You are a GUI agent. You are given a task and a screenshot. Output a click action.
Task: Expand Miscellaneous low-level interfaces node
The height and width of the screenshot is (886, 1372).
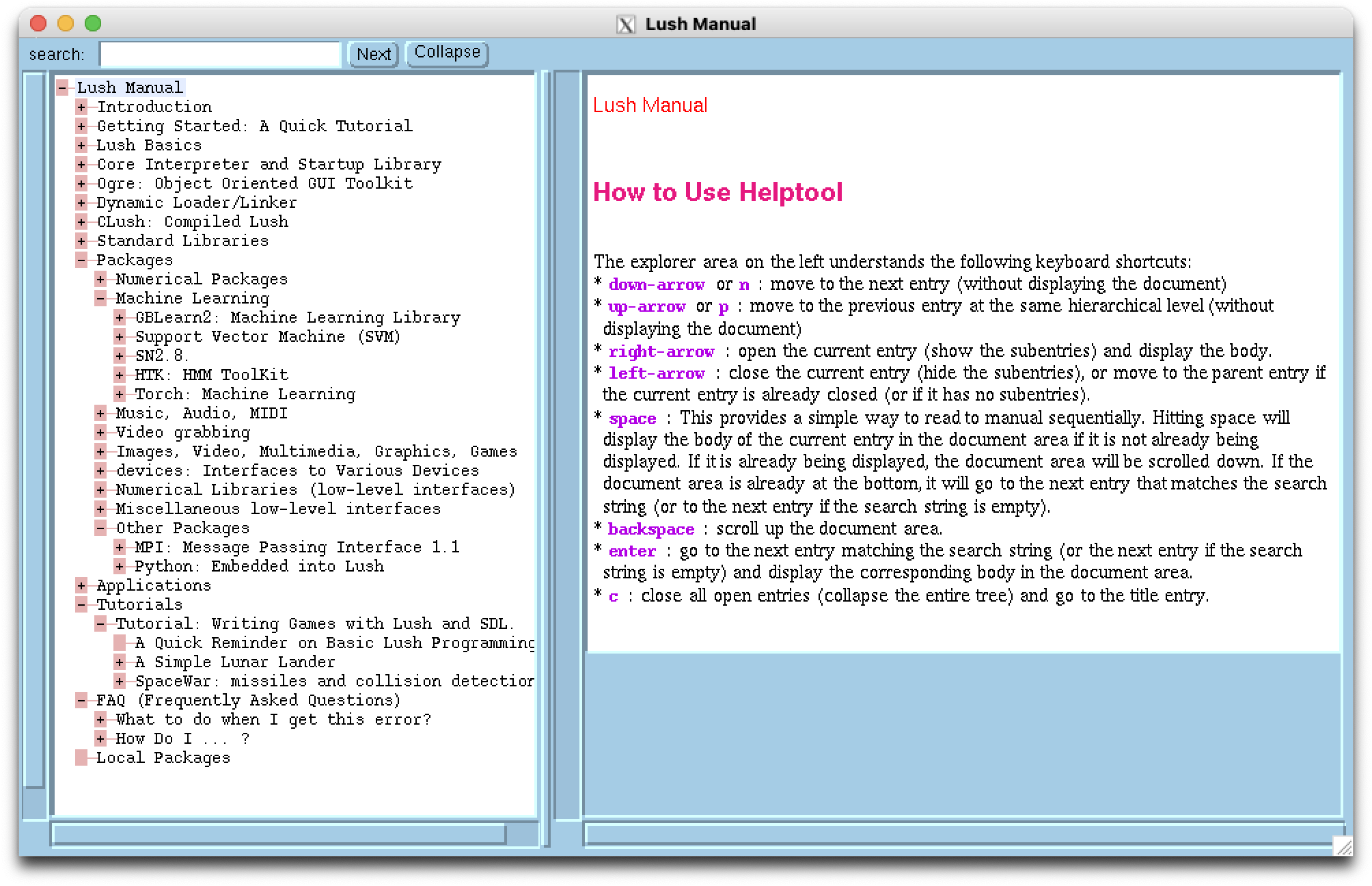(x=100, y=509)
